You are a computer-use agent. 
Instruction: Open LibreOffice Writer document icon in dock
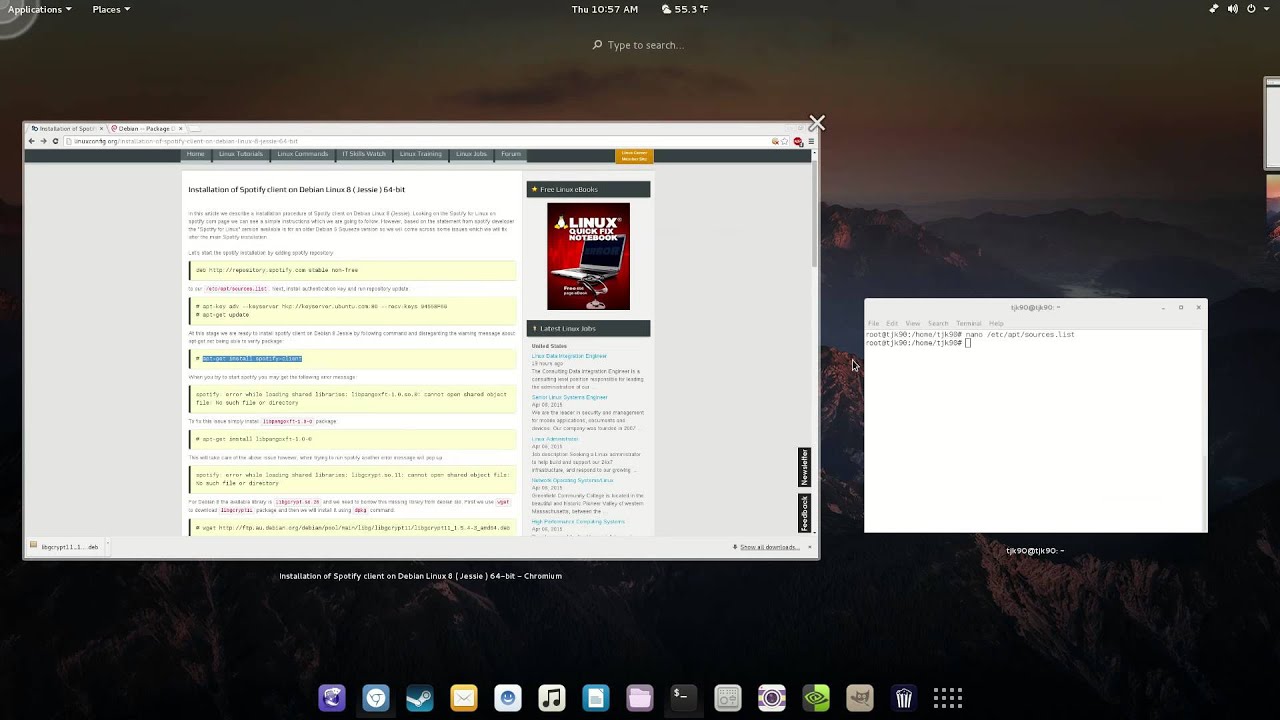point(596,698)
